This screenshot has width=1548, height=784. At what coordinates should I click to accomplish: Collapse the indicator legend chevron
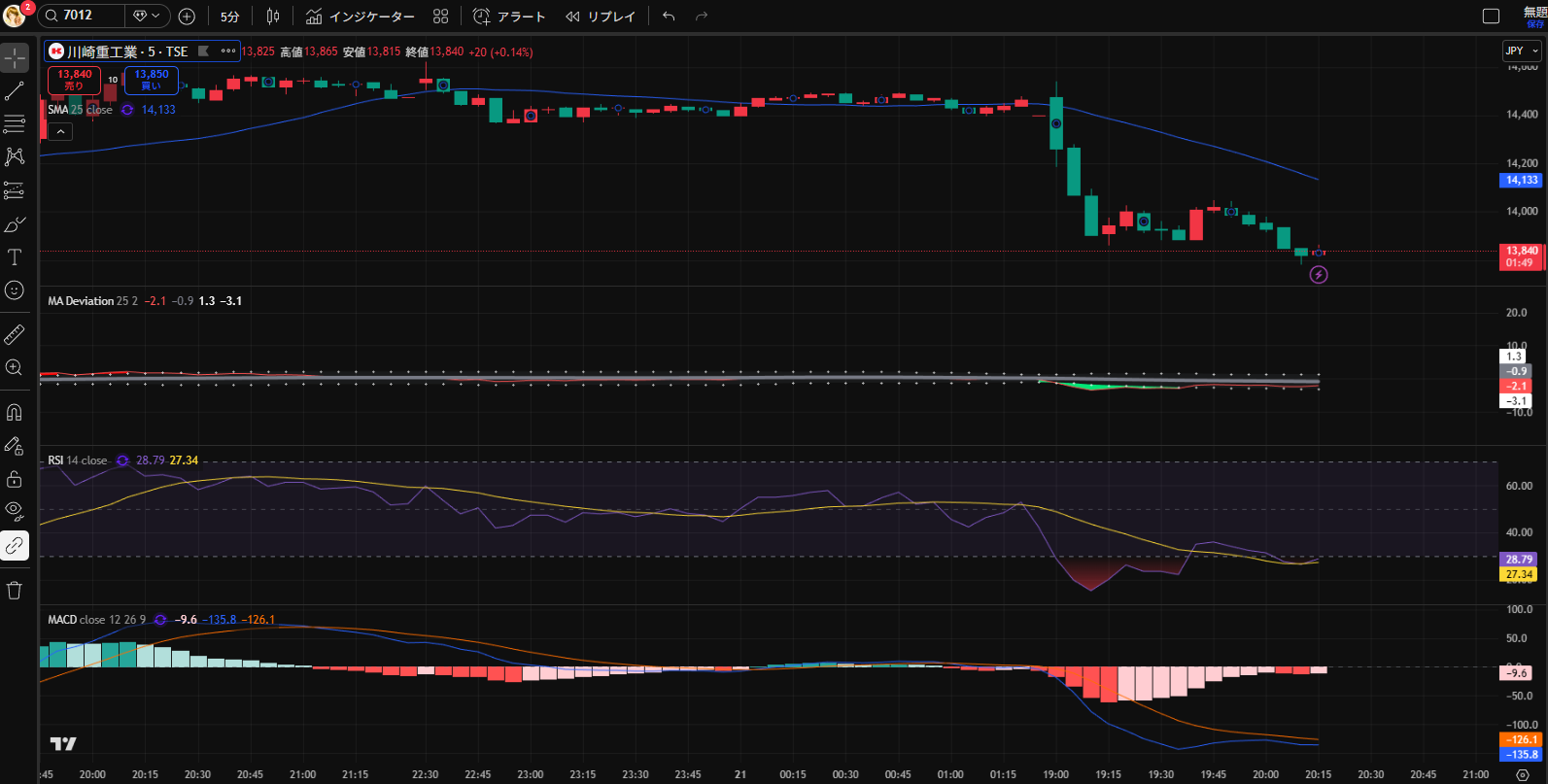(x=60, y=132)
